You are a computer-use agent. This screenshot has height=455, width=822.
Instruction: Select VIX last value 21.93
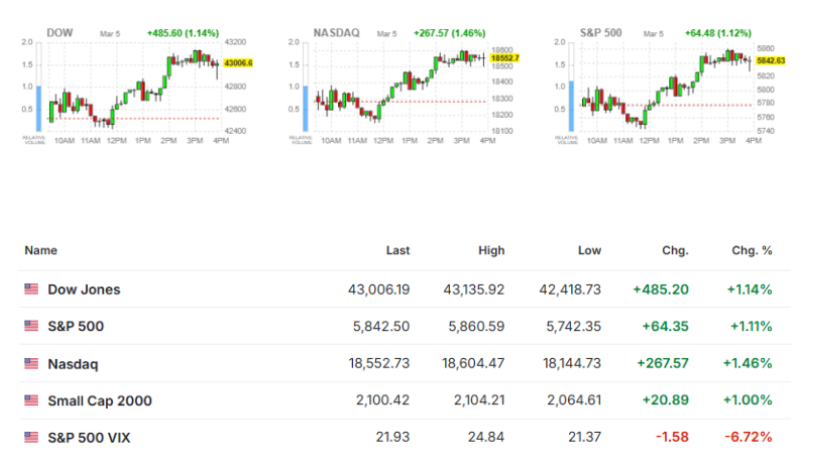point(393,437)
